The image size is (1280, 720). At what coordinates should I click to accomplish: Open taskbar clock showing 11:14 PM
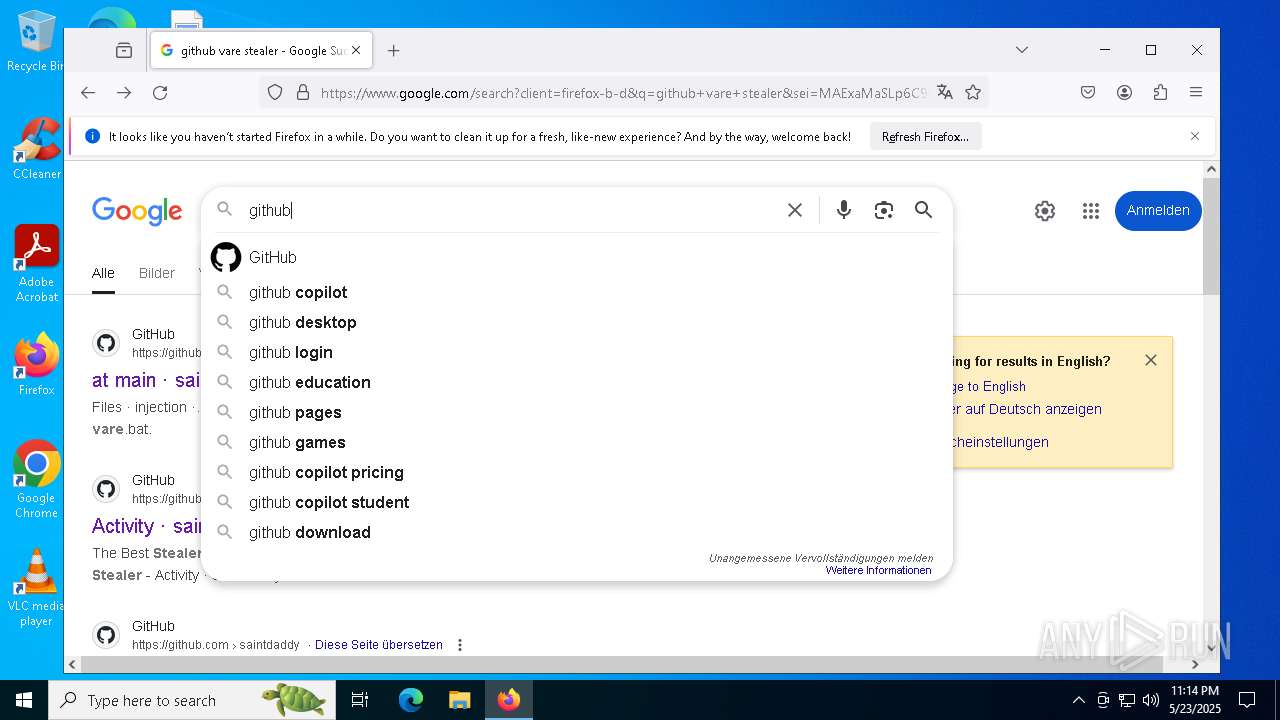click(1194, 700)
